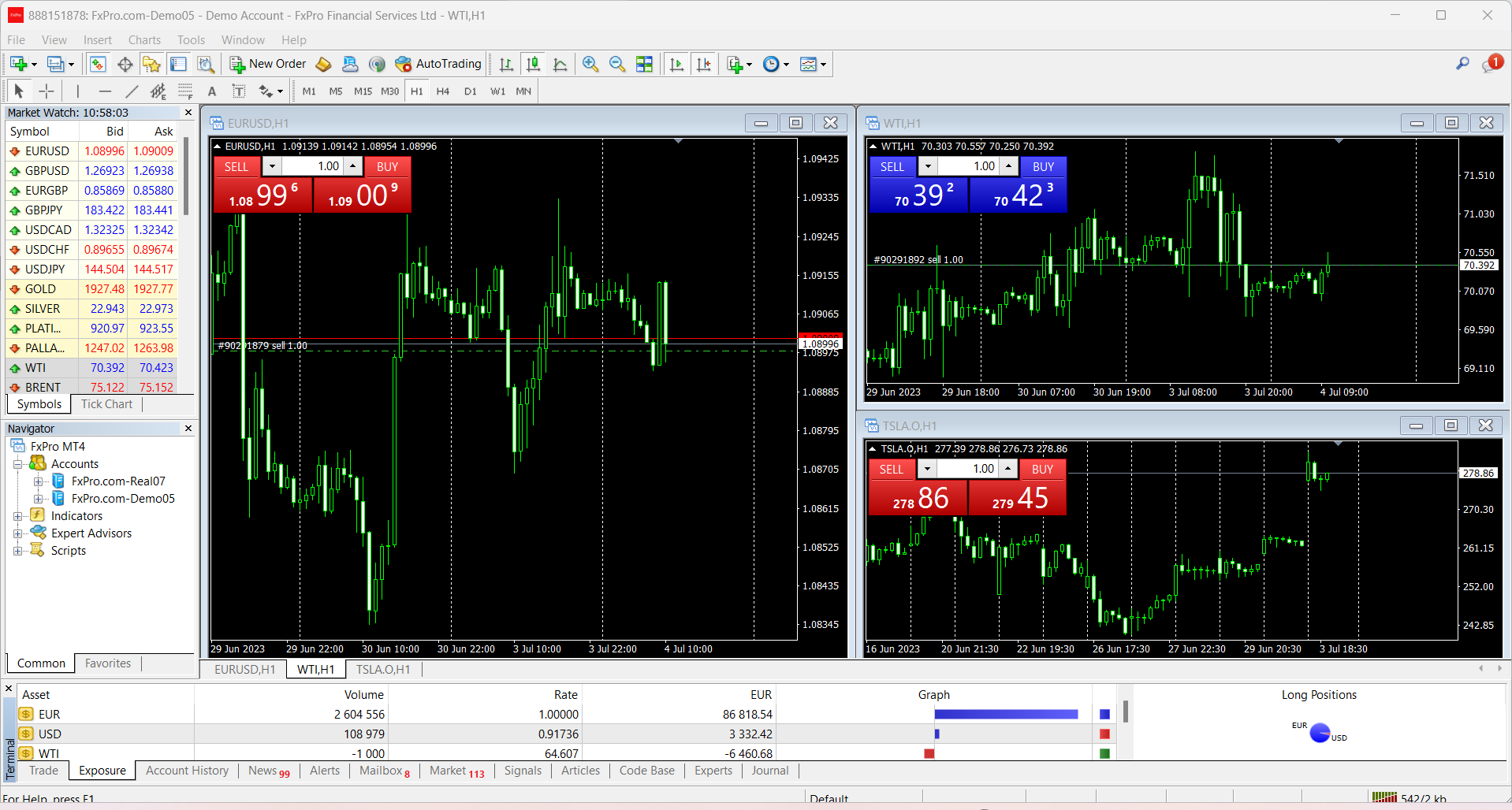Open the Tick Chart tab
This screenshot has height=810, width=1512.
pos(106,404)
